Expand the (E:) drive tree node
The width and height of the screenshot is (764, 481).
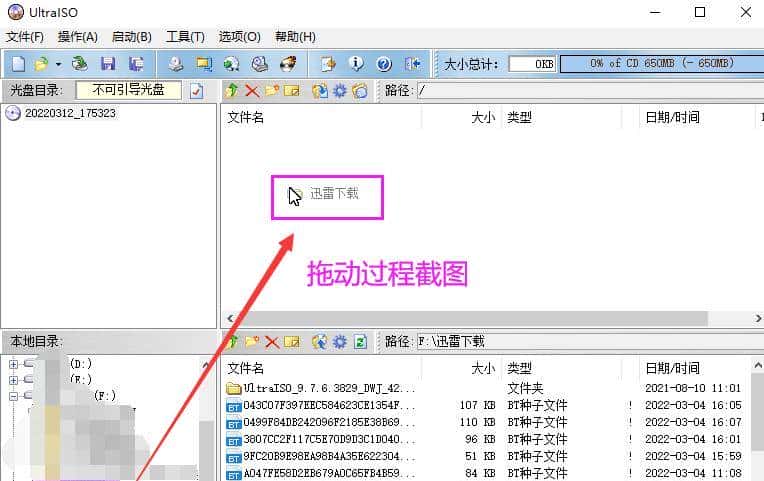tap(14, 380)
